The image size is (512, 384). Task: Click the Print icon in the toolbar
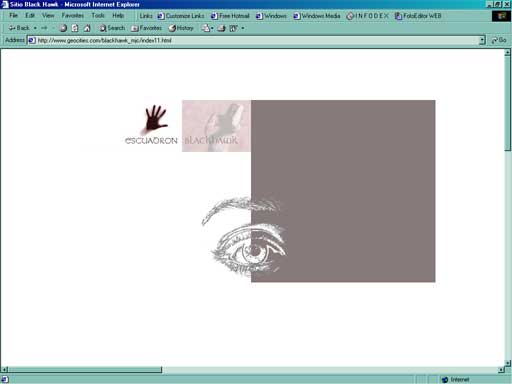point(221,28)
